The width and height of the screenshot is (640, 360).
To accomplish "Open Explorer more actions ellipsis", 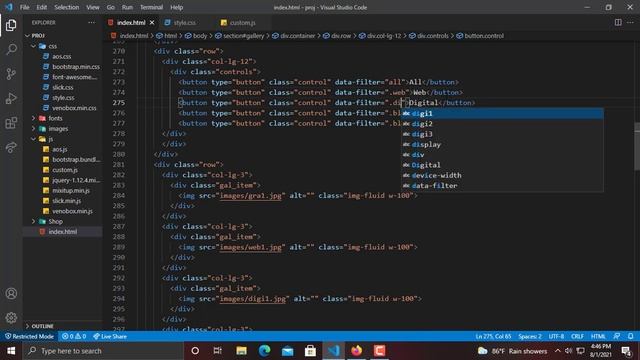I will click(91, 22).
